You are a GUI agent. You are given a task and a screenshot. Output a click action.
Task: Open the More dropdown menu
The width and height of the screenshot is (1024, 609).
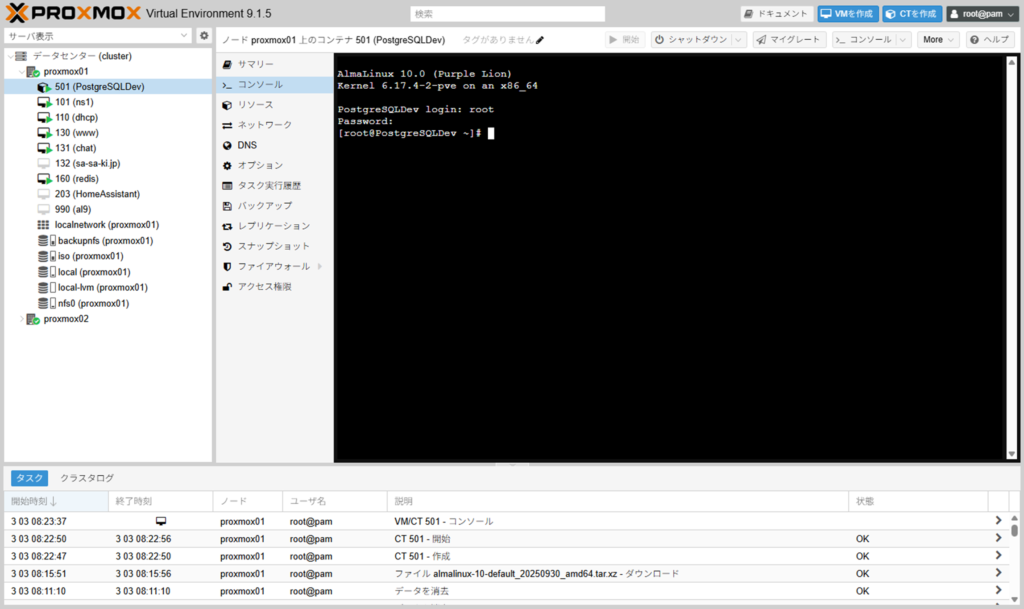click(x=938, y=40)
